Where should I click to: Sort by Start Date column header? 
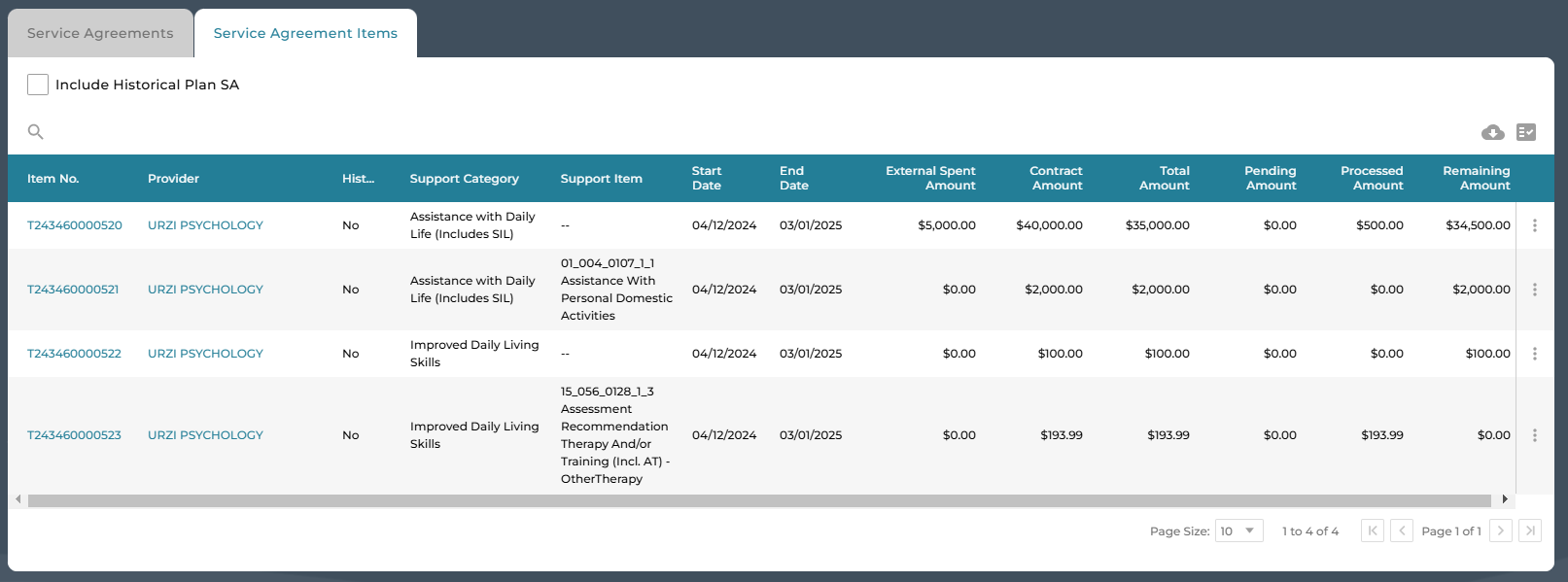click(707, 178)
